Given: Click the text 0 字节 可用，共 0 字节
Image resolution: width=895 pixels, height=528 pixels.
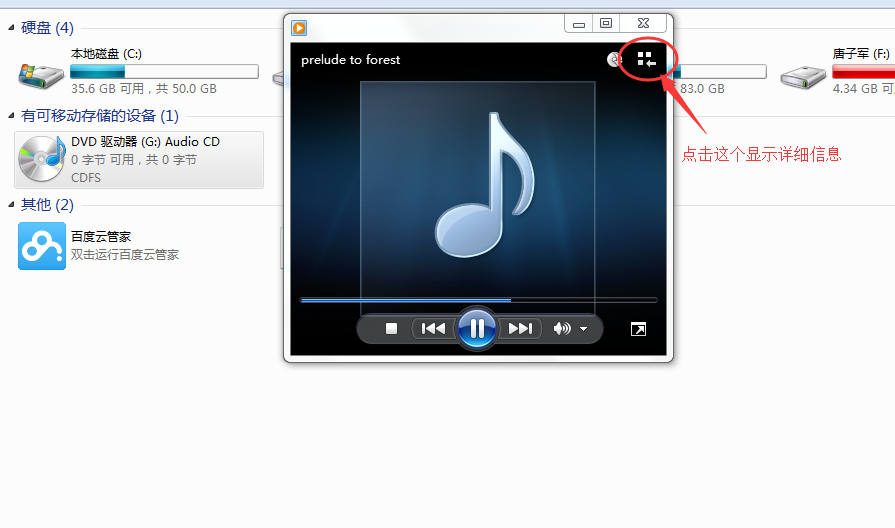Looking at the screenshot, I should [x=134, y=160].
